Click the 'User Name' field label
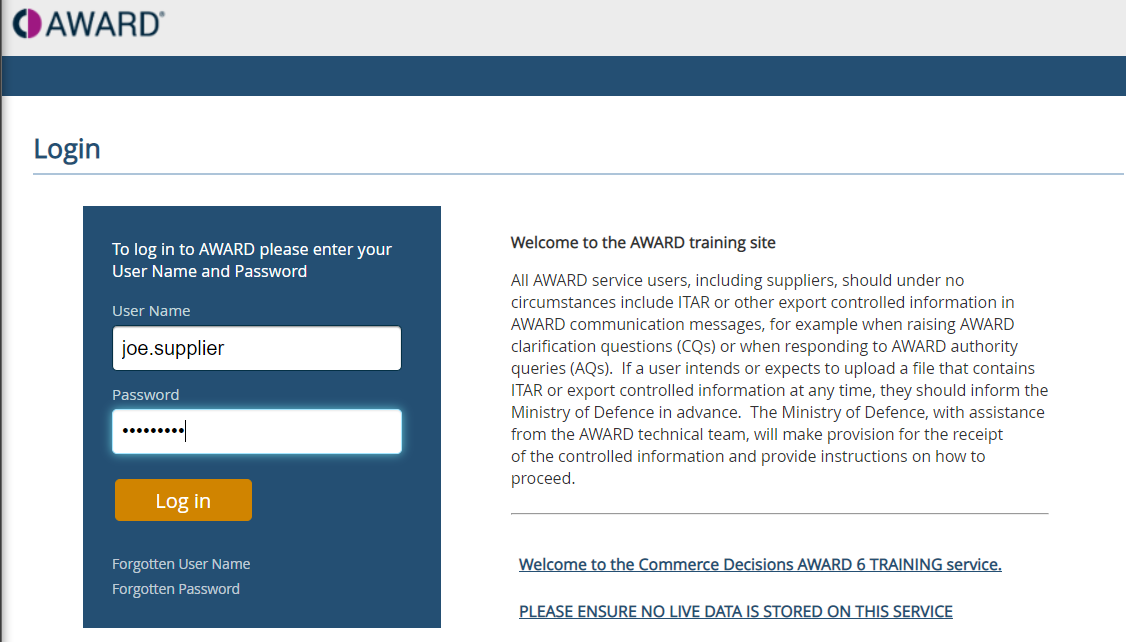The height and width of the screenshot is (642, 1126). [x=151, y=311]
